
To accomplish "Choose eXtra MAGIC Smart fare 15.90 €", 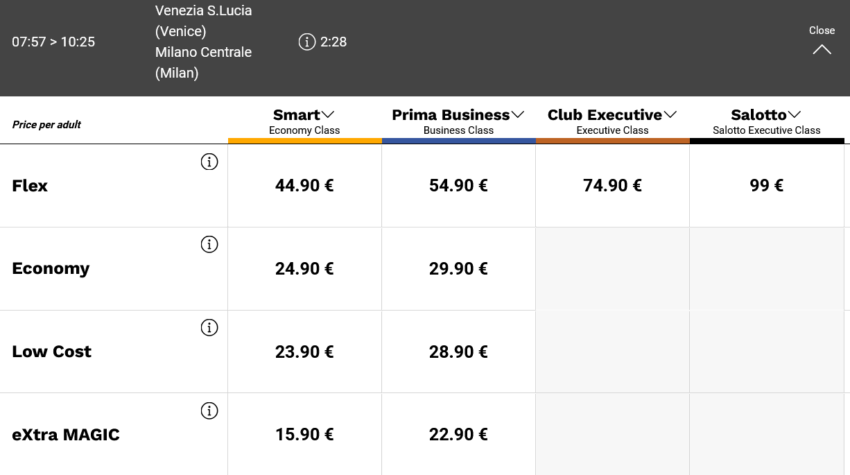I will (304, 435).
